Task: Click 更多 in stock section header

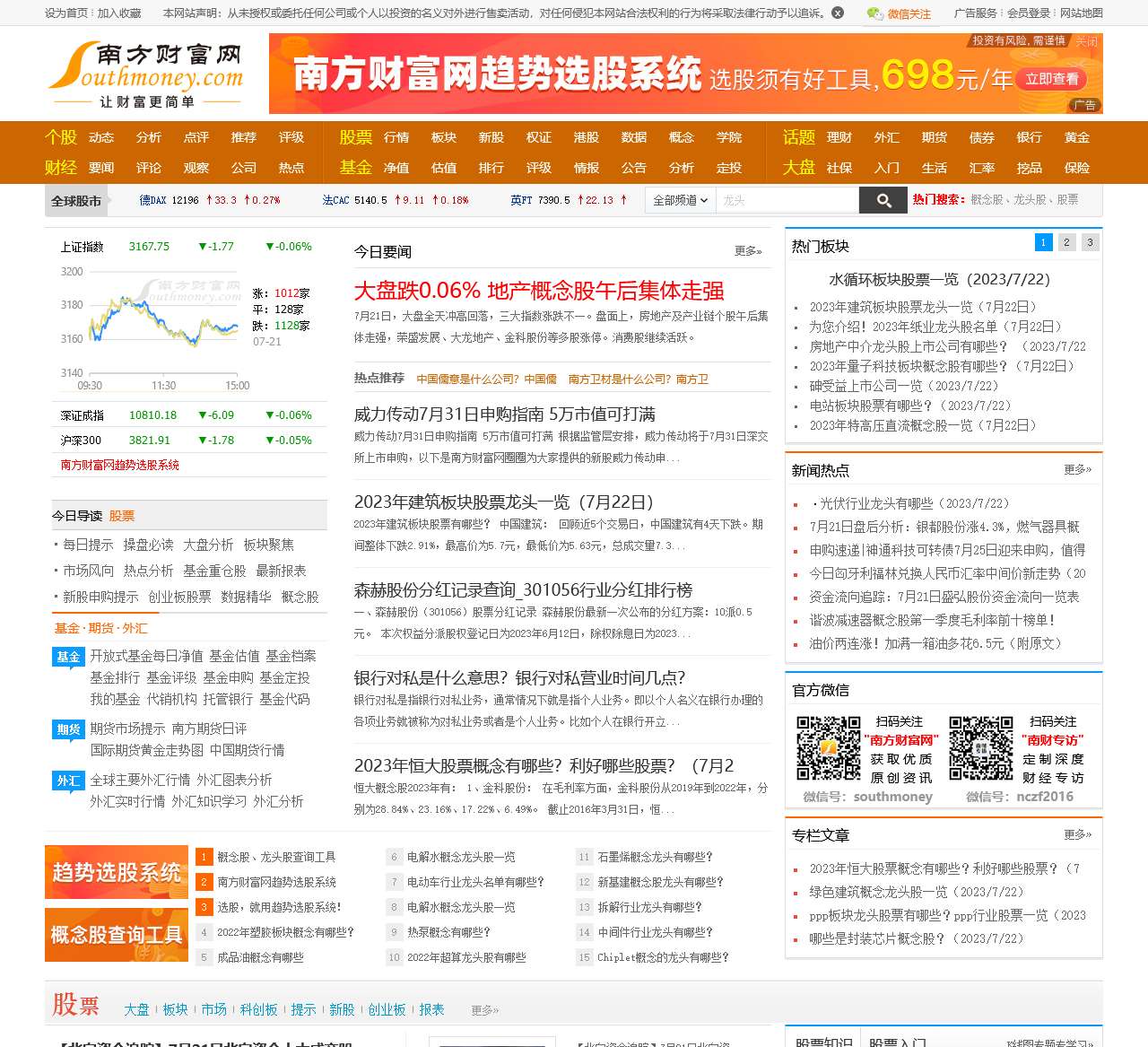Action: point(484,1010)
